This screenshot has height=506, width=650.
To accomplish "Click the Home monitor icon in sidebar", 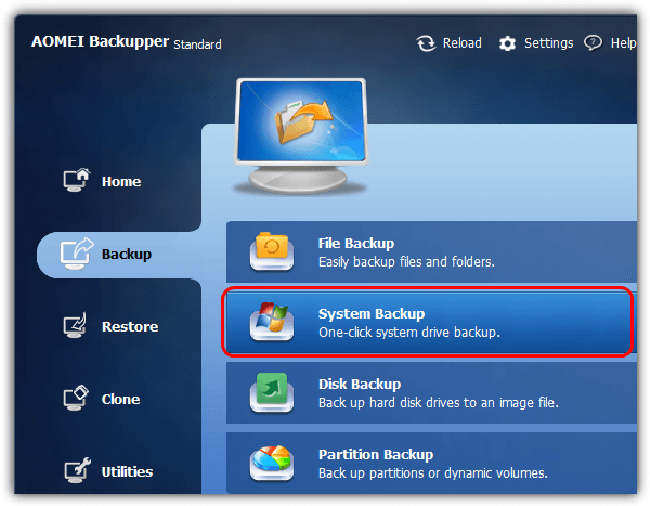I will (77, 180).
